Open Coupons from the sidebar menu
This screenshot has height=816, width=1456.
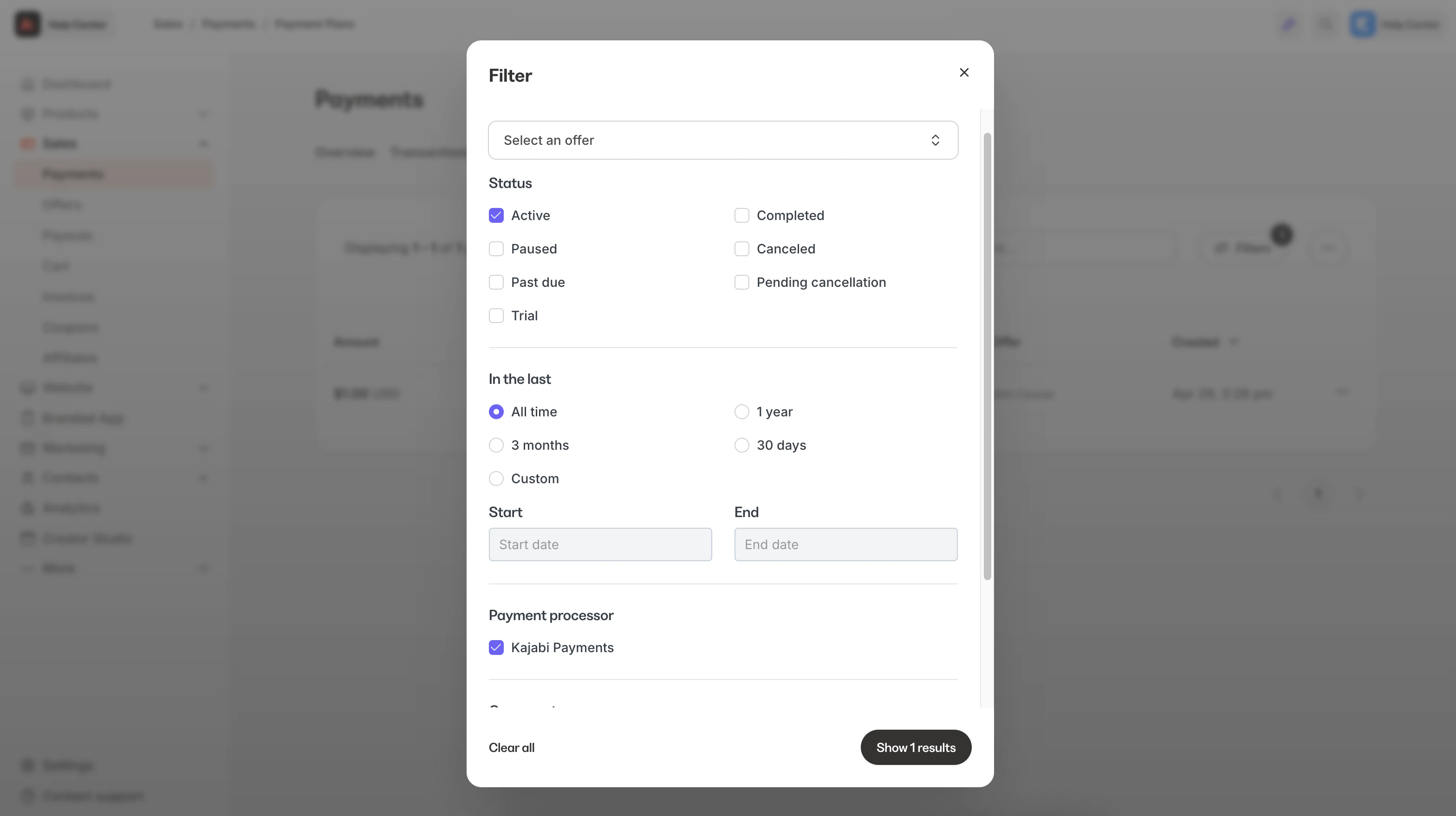click(71, 327)
